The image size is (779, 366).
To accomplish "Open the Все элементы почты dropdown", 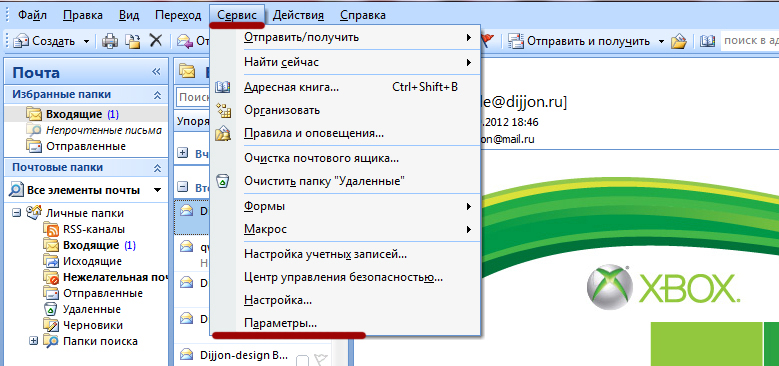I will 157,190.
